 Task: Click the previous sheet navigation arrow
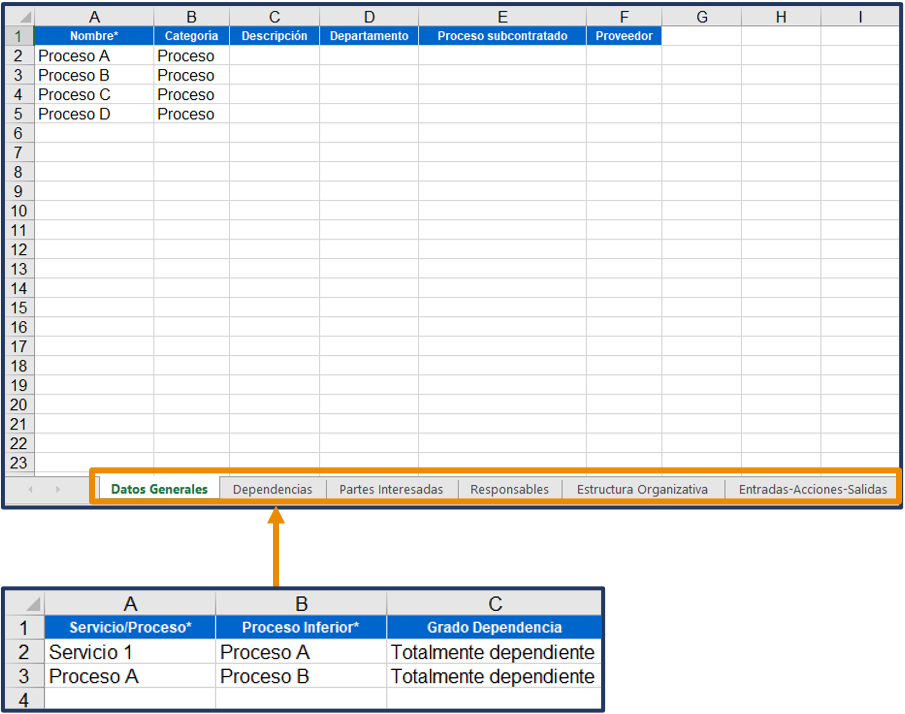(x=30, y=489)
